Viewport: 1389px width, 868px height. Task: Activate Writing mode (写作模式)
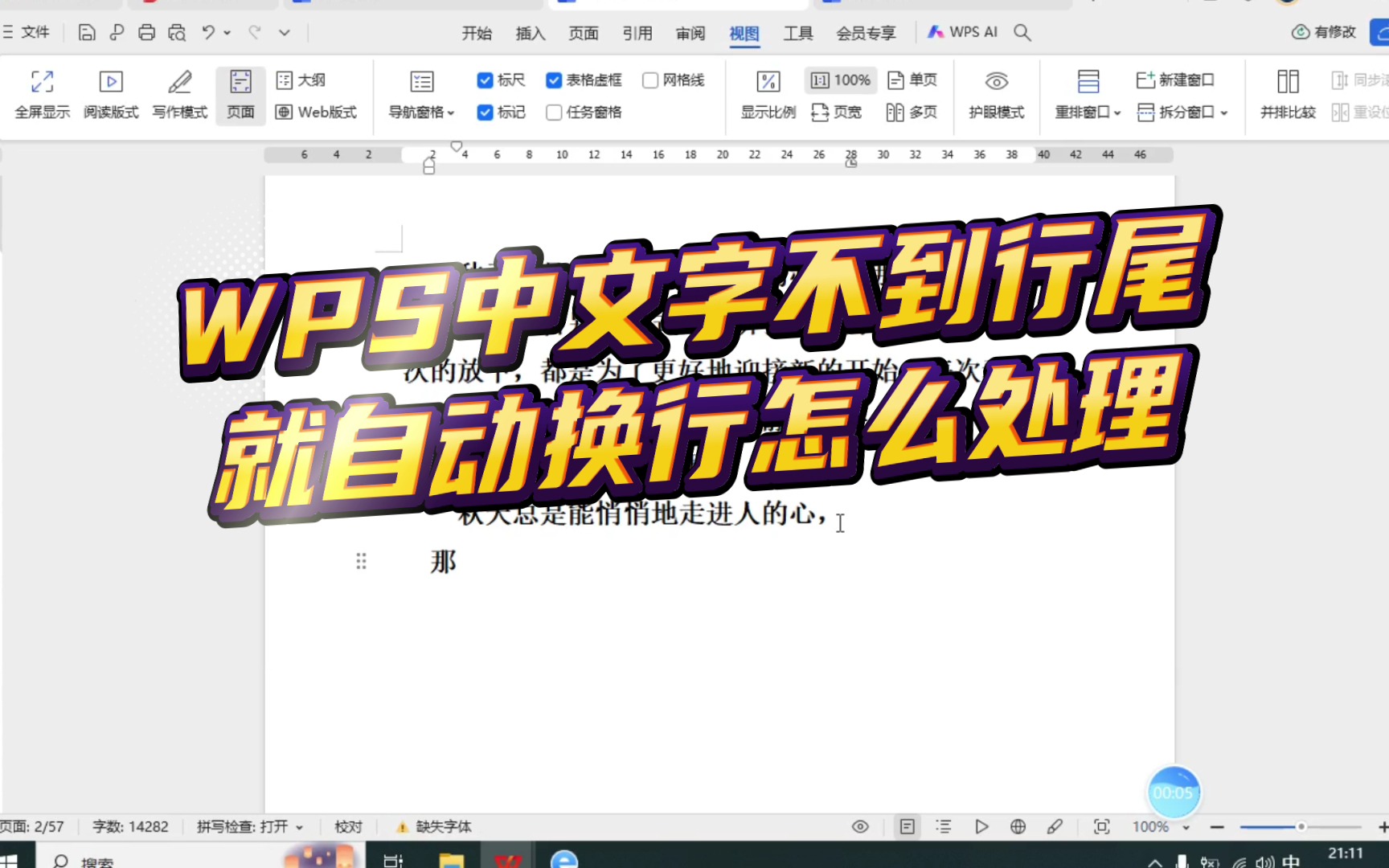pos(180,95)
